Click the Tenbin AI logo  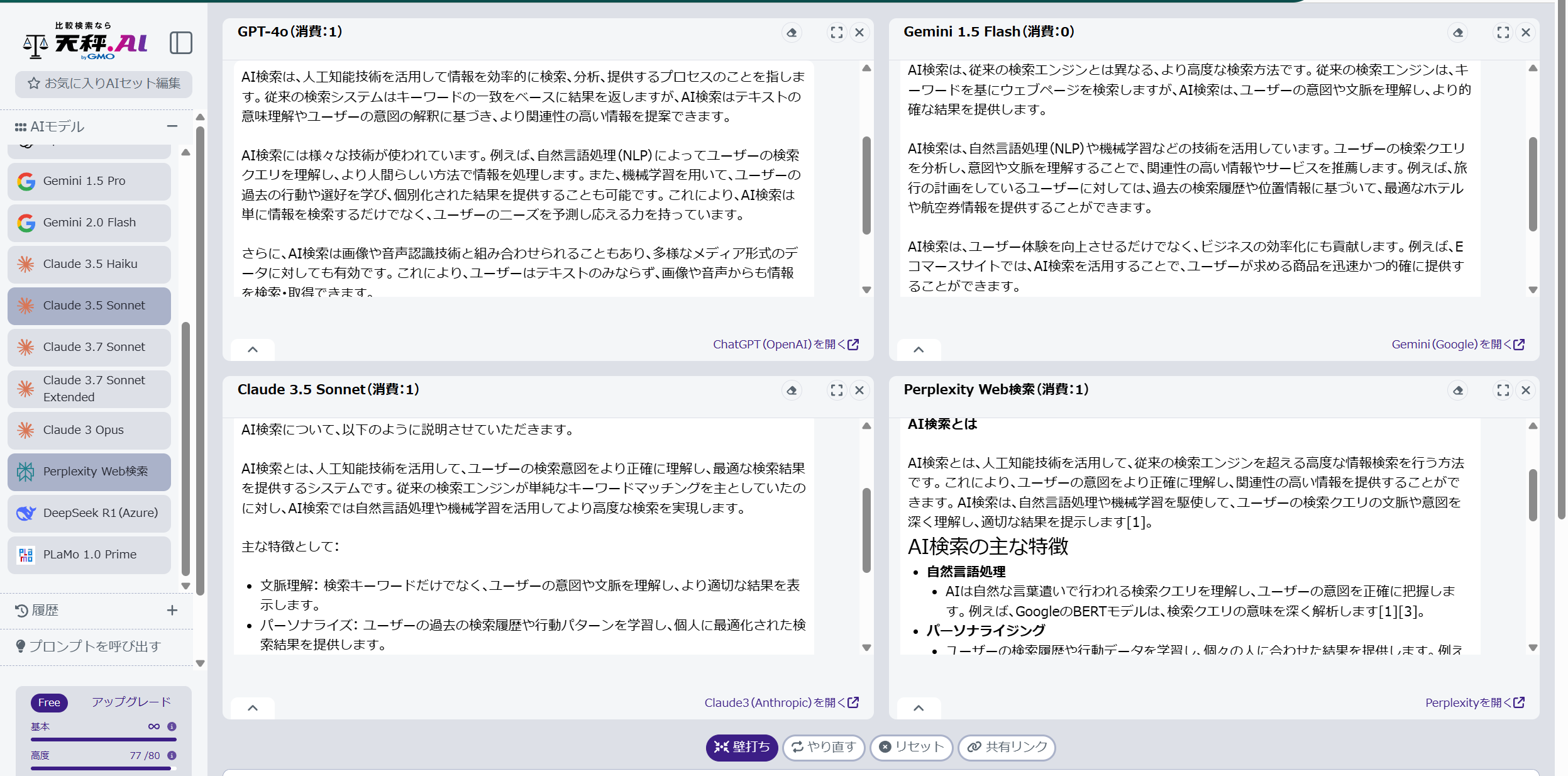click(x=86, y=42)
